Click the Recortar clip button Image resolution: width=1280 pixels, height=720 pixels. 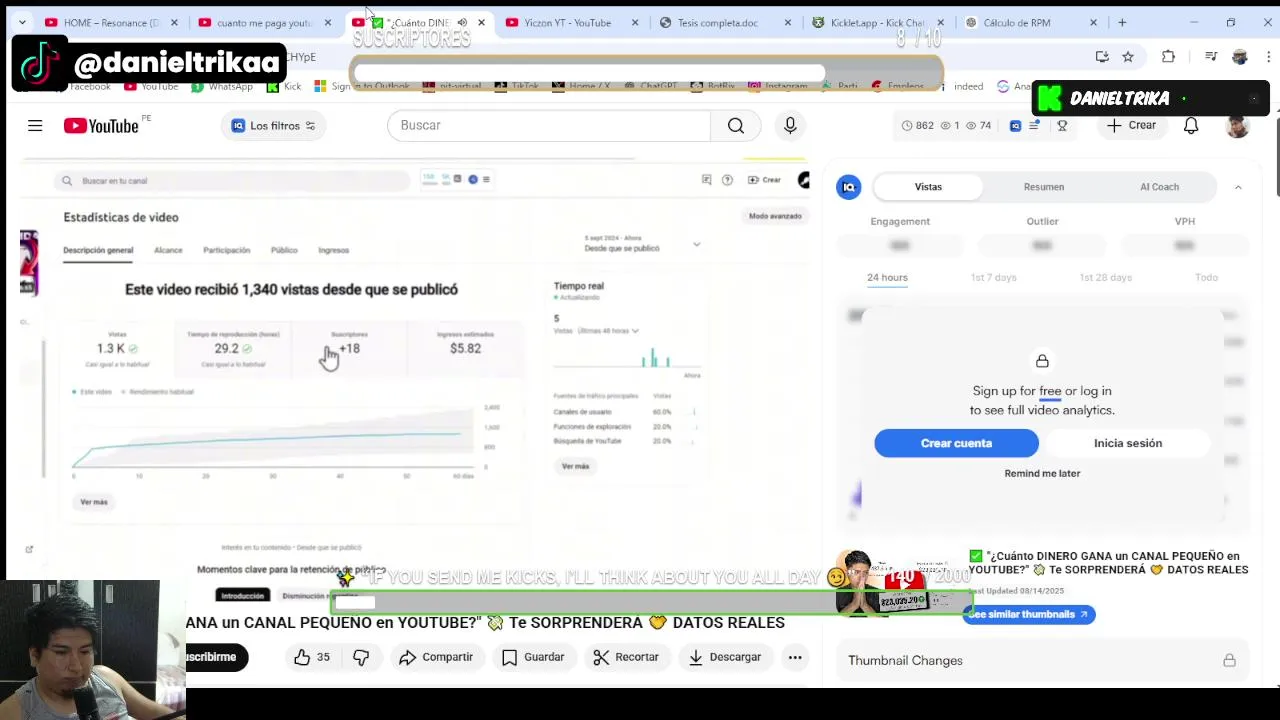625,657
